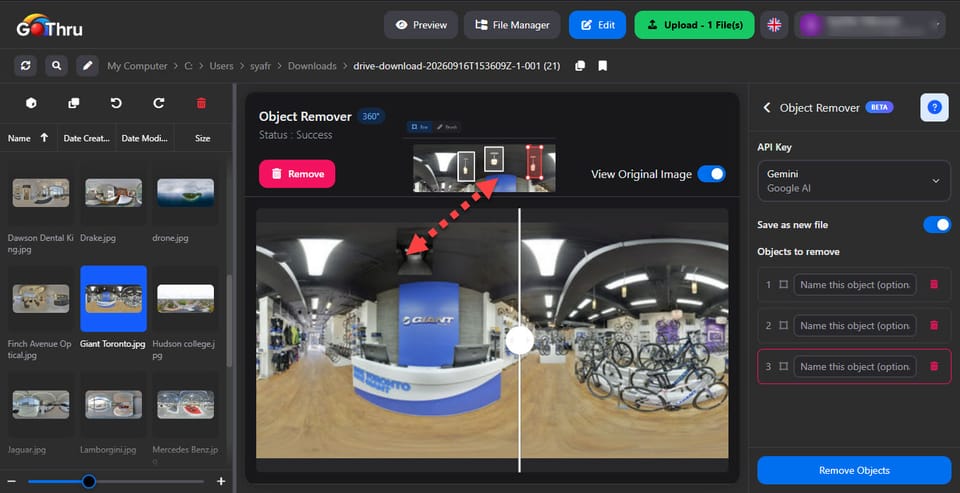Image resolution: width=960 pixels, height=493 pixels.
Task: Click the blue Edit button
Action: pos(598,25)
